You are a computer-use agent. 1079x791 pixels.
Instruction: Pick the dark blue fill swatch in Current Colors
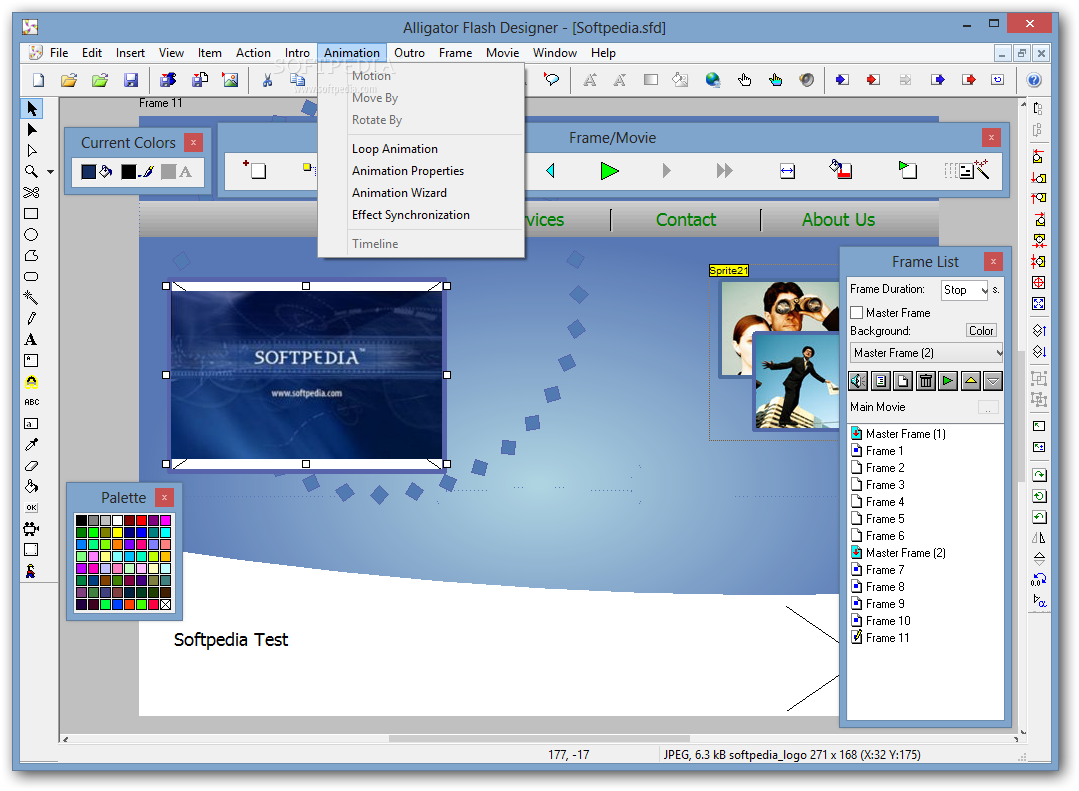click(x=88, y=171)
